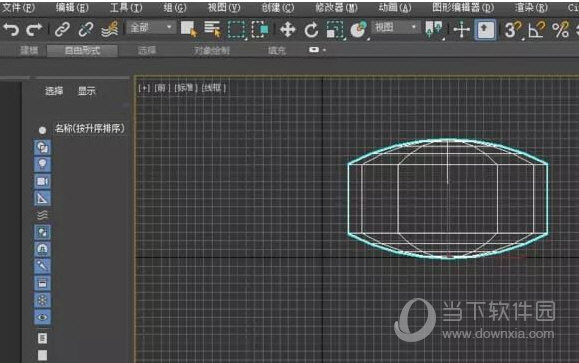Toggle display of groups in scene explorer
The width and height of the screenshot is (579, 363).
(x=42, y=232)
